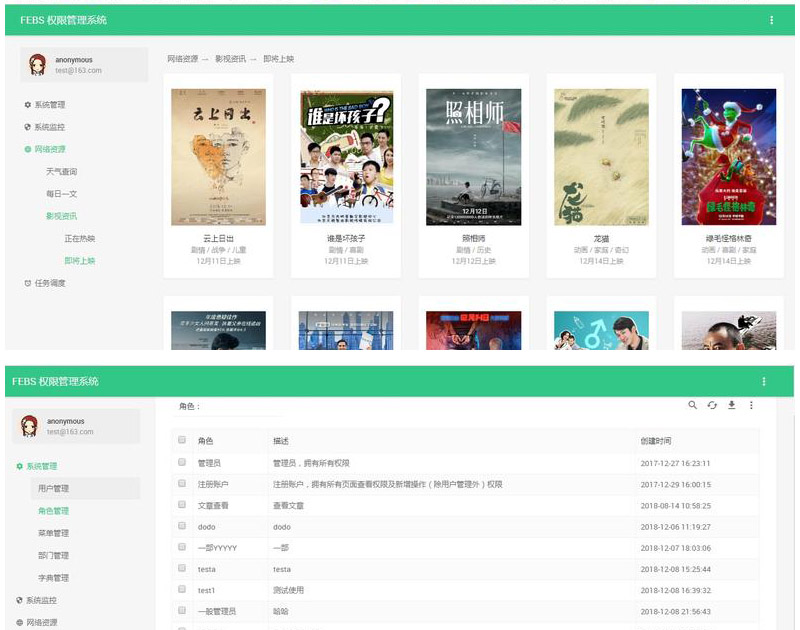This screenshot has height=630, width=800.
Task: Click the test@163.com email in top sidebar
Action: (78, 70)
